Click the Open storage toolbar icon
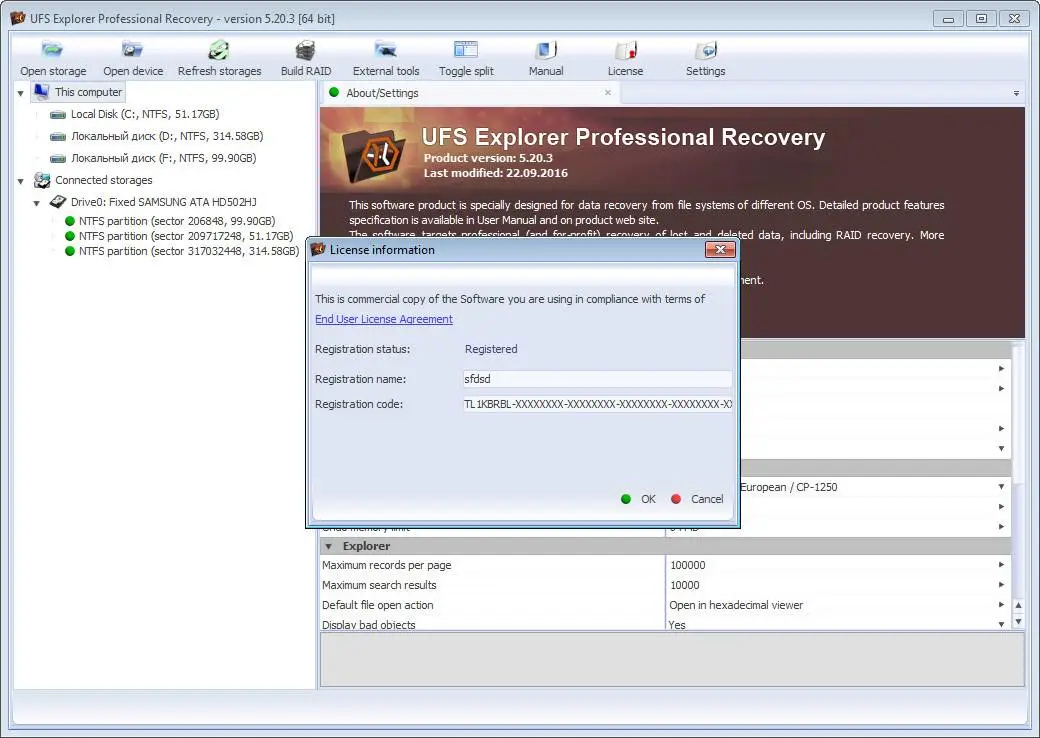1040x738 pixels. pyautogui.click(x=52, y=50)
